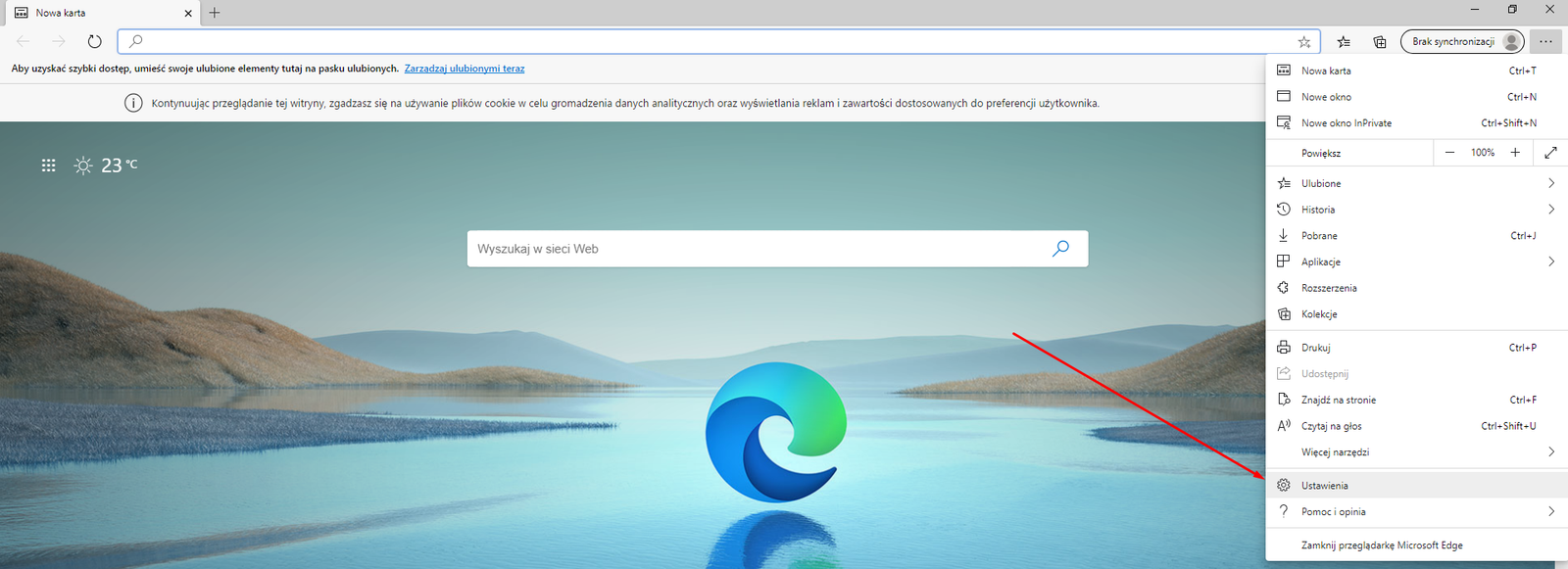Screen dimensions: 1568x569
Task: Open the apps grid launcher icon
Action: point(48,166)
